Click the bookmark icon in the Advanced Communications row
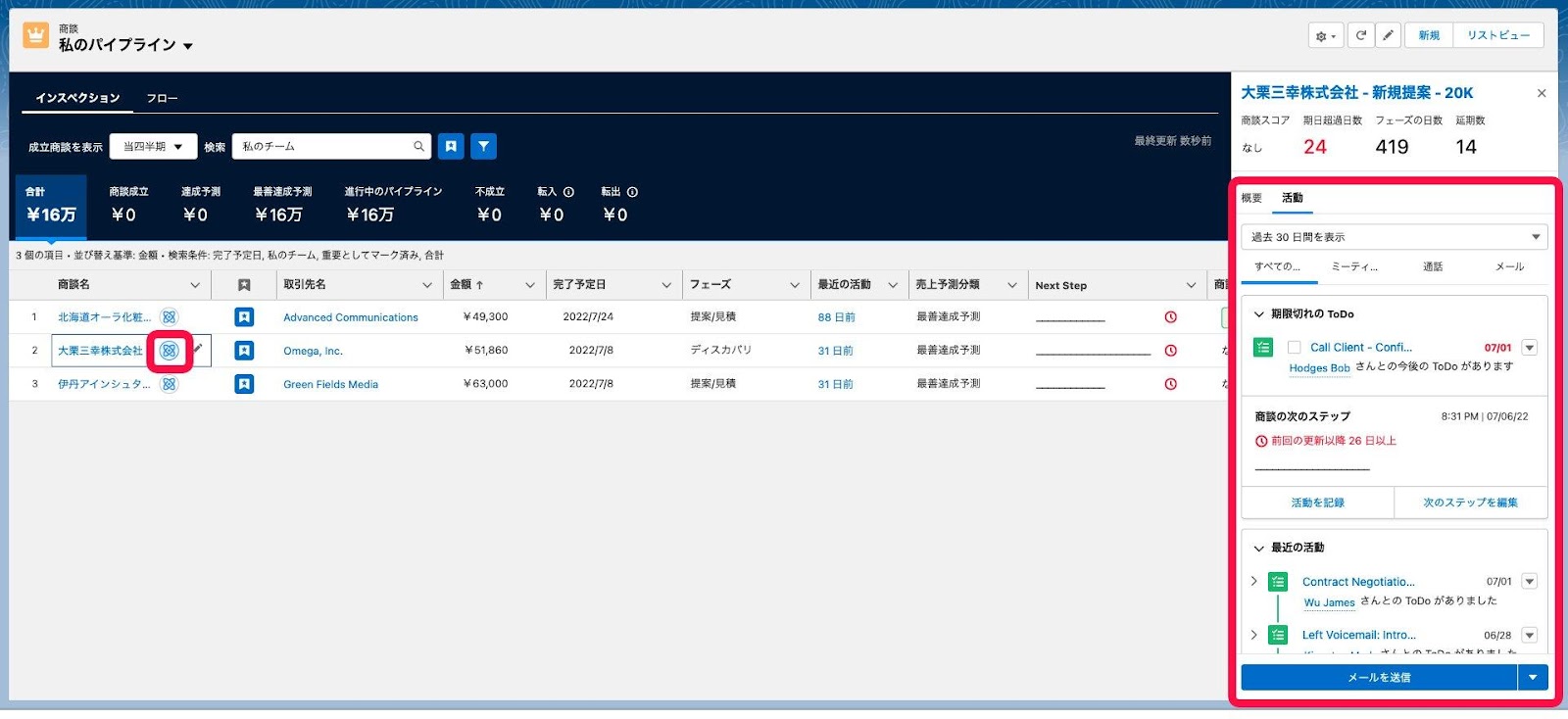Viewport: 1568px width, 719px height. (x=244, y=317)
